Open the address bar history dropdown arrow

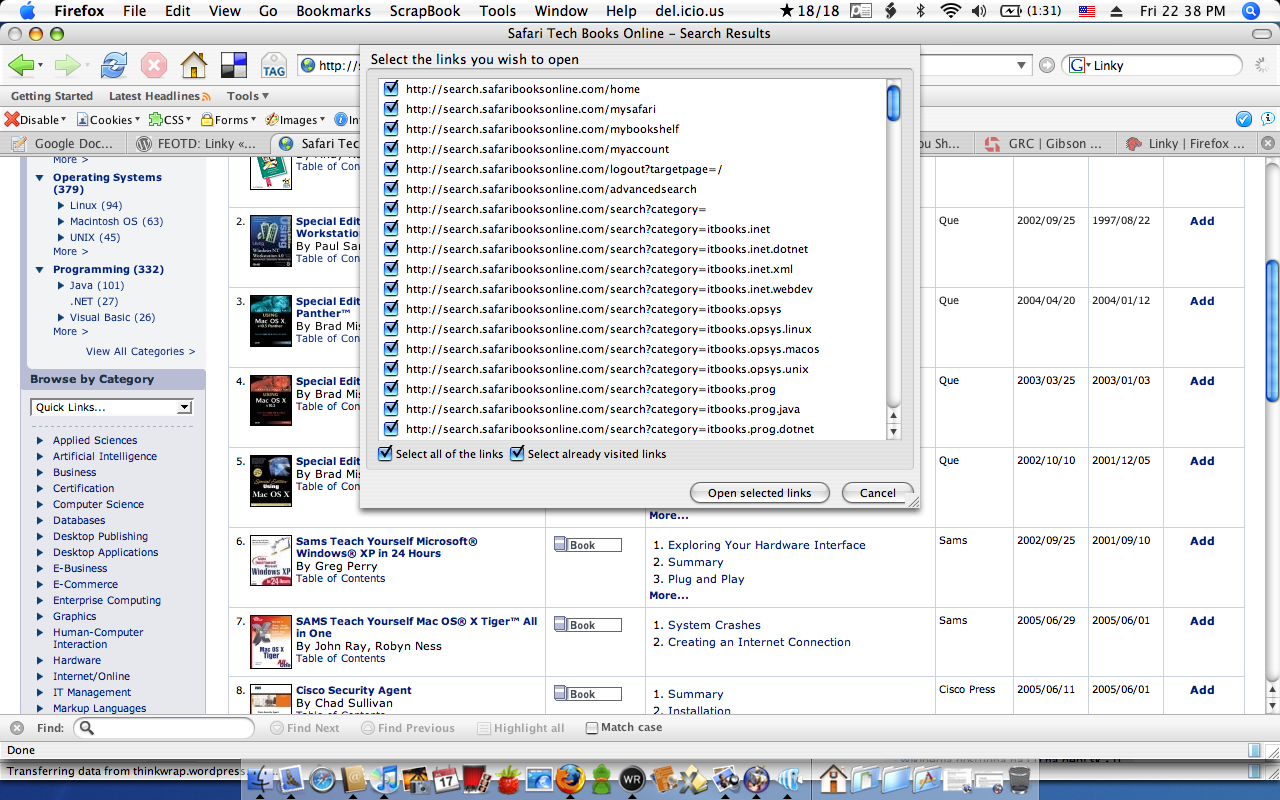point(1021,66)
